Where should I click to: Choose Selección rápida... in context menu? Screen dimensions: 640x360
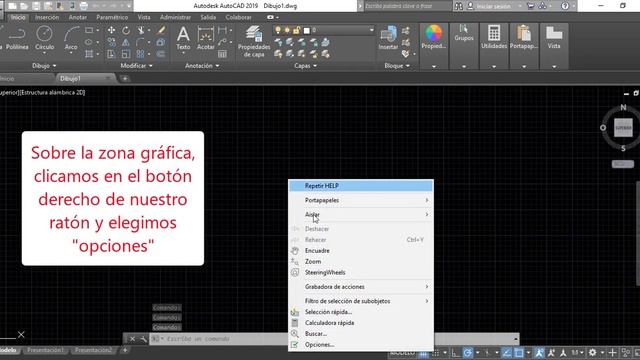[x=361, y=312]
